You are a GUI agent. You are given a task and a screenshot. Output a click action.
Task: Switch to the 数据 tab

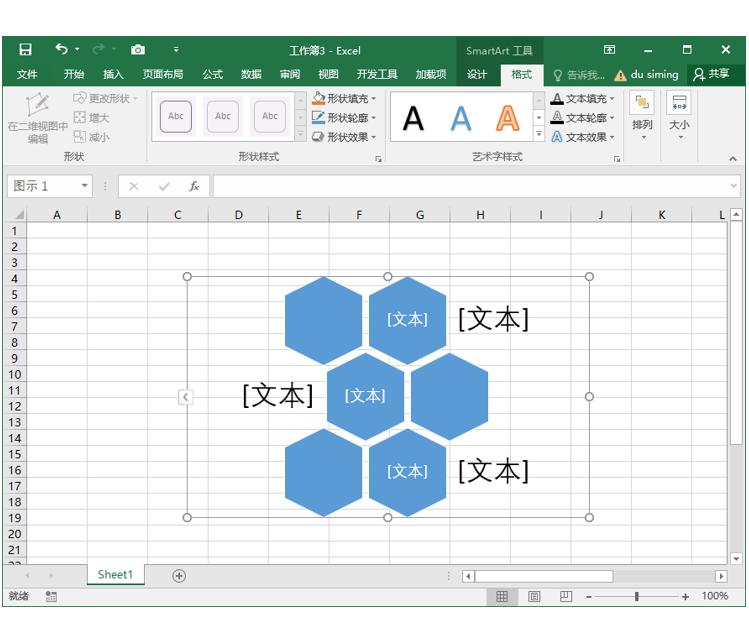coord(251,74)
